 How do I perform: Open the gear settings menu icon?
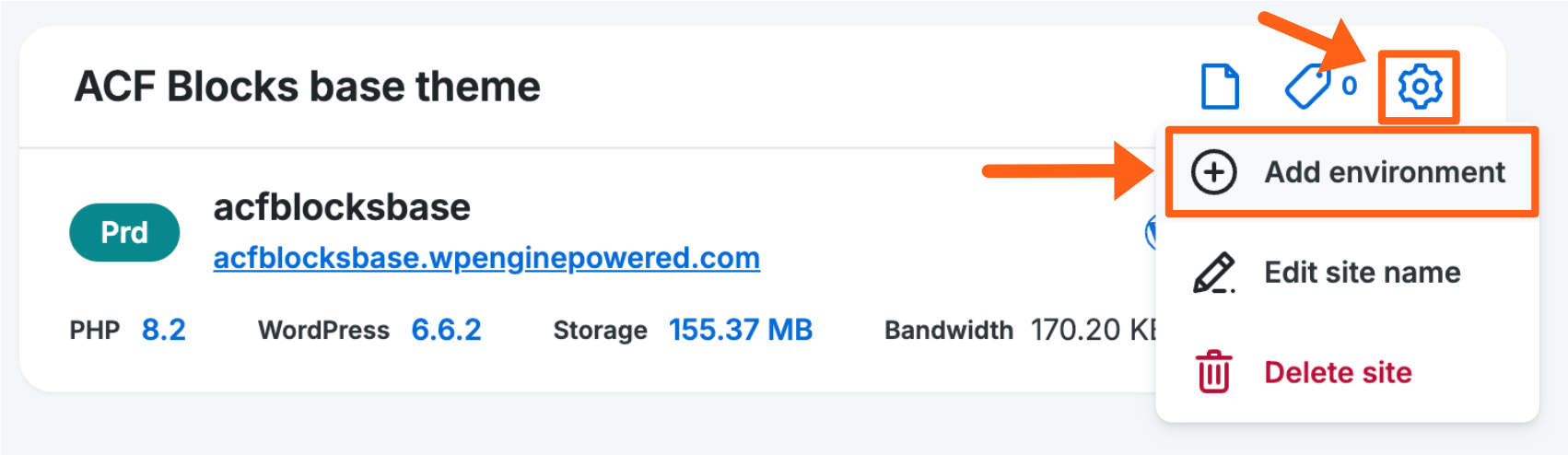coord(1419,87)
